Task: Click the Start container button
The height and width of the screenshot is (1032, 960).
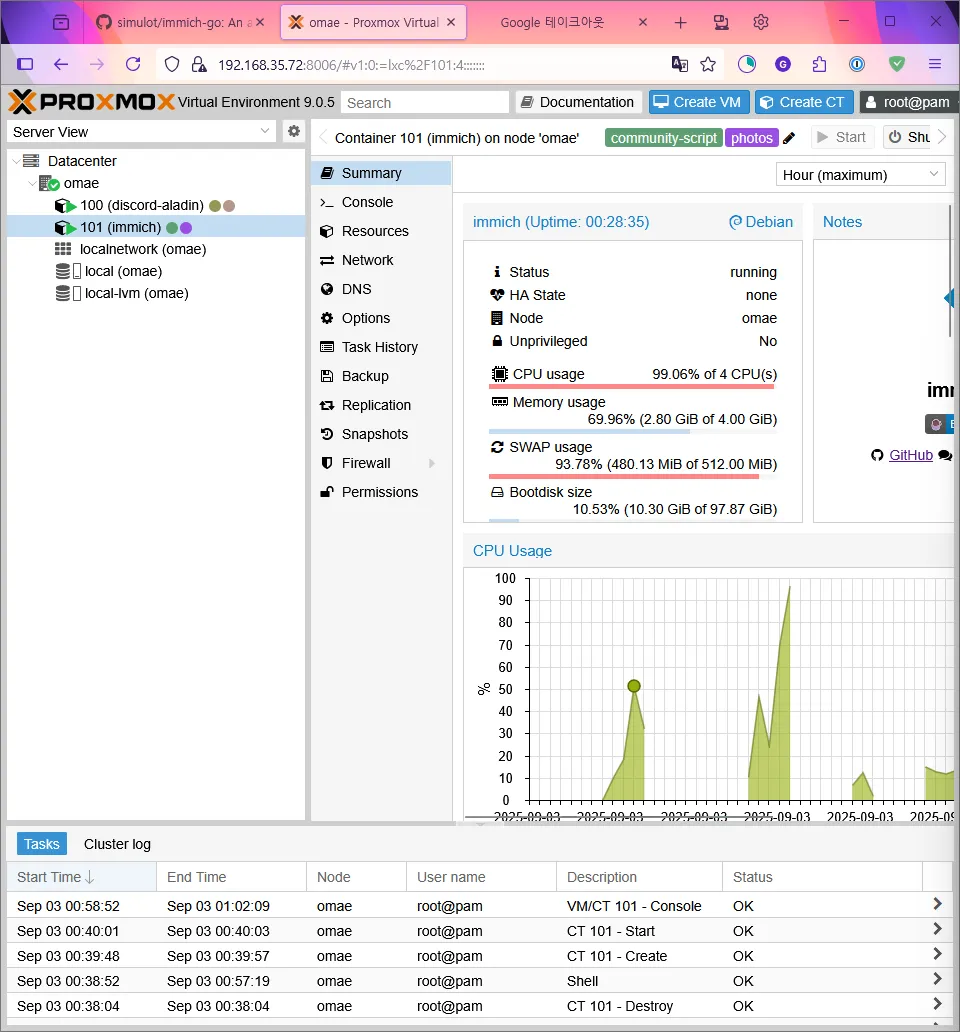Action: (842, 138)
